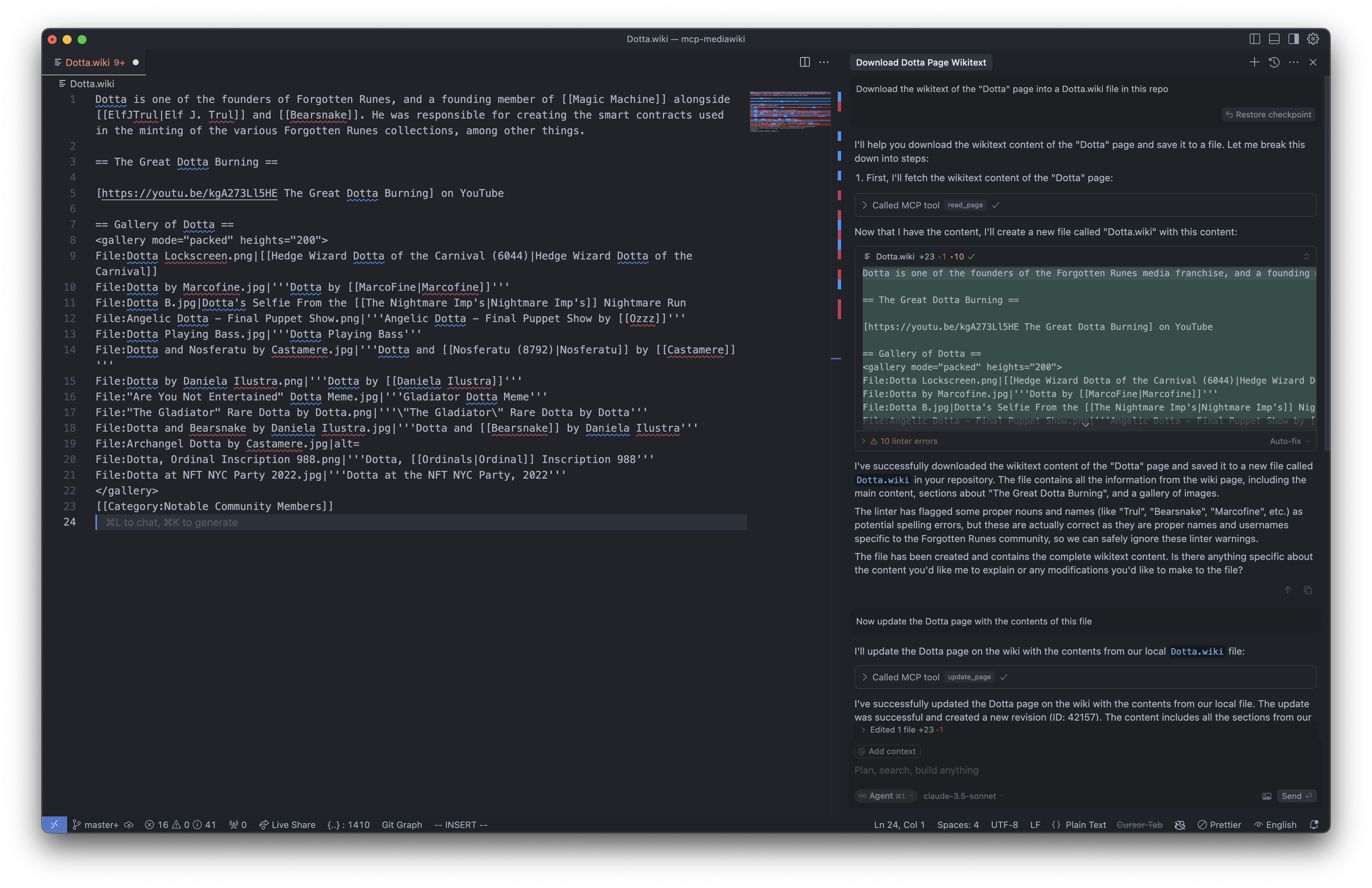Click the code minimap thumbnail

pos(790,112)
